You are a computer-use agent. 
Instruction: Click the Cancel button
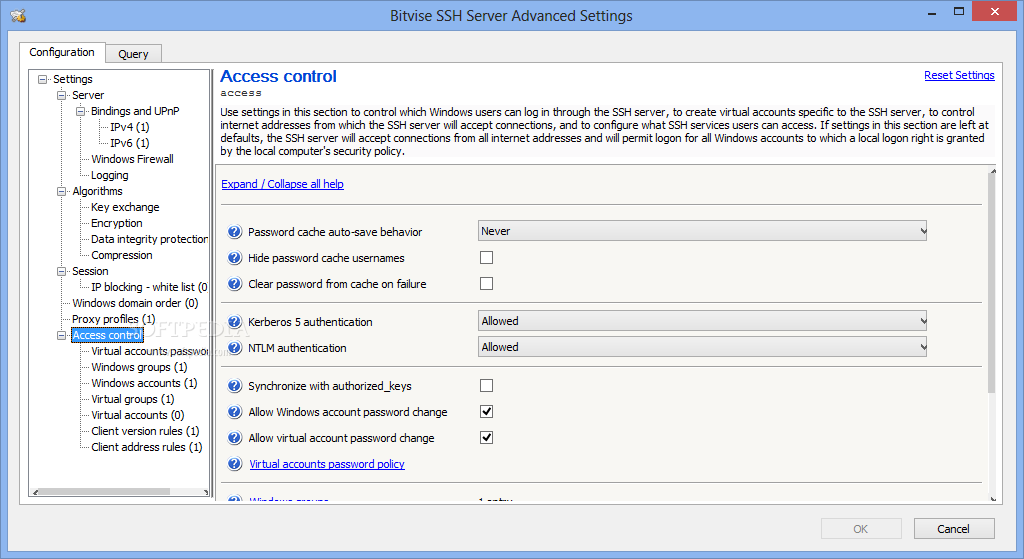pos(953,529)
